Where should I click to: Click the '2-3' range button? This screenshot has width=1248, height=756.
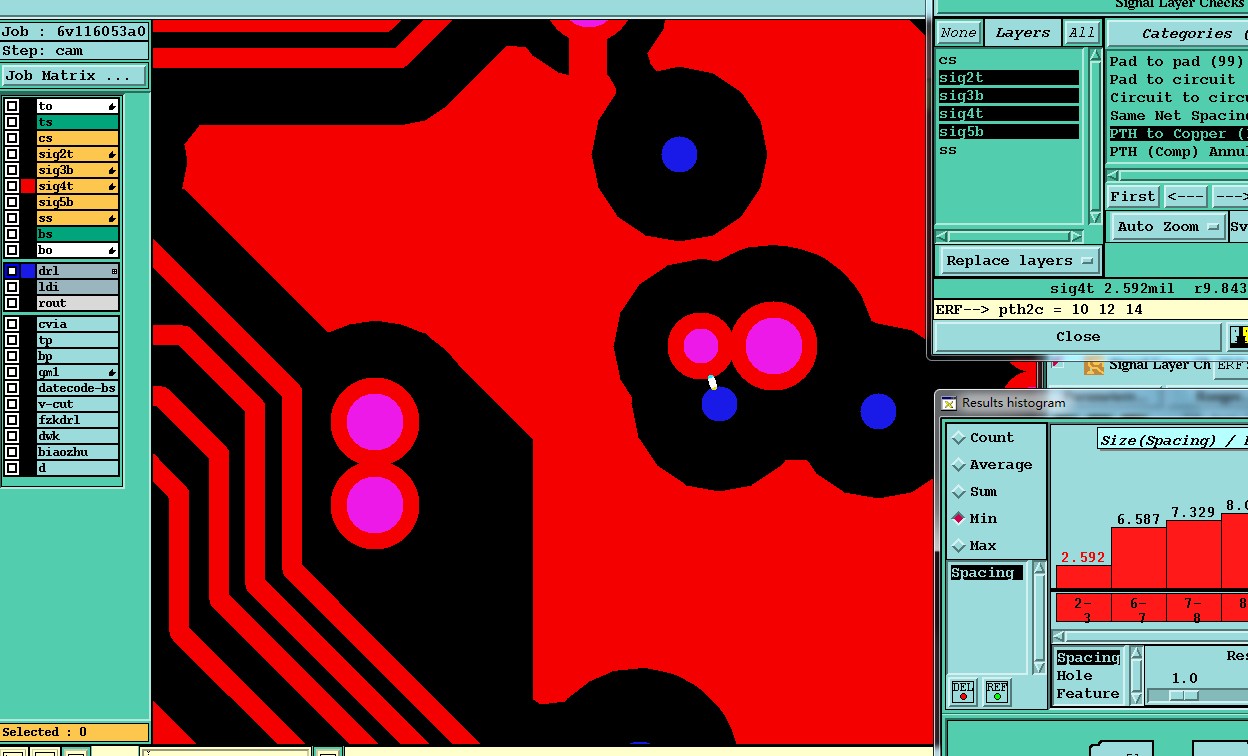pyautogui.click(x=1083, y=610)
